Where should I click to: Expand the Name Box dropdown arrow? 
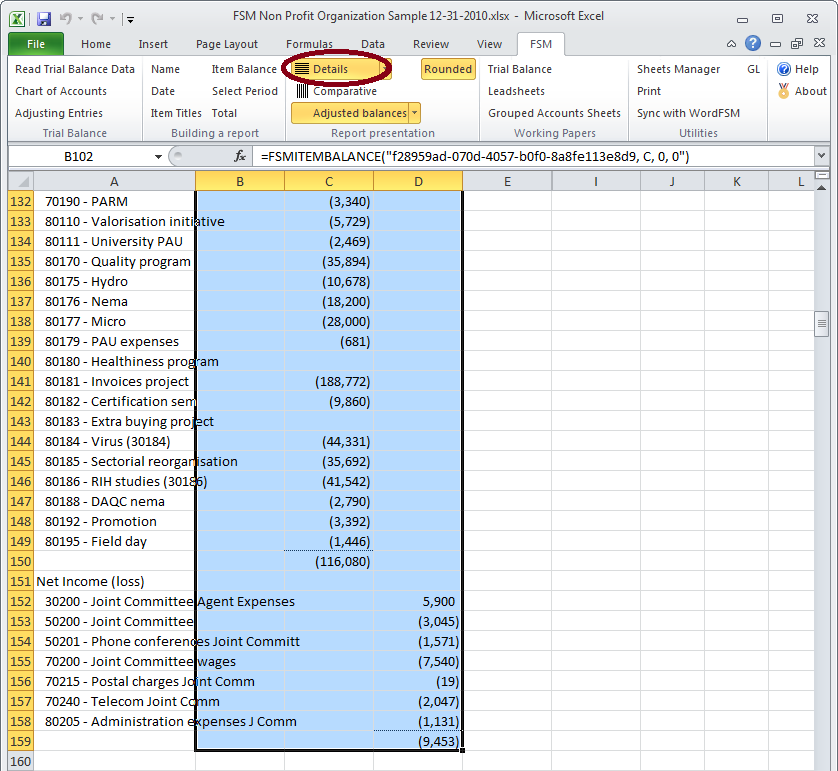158,157
